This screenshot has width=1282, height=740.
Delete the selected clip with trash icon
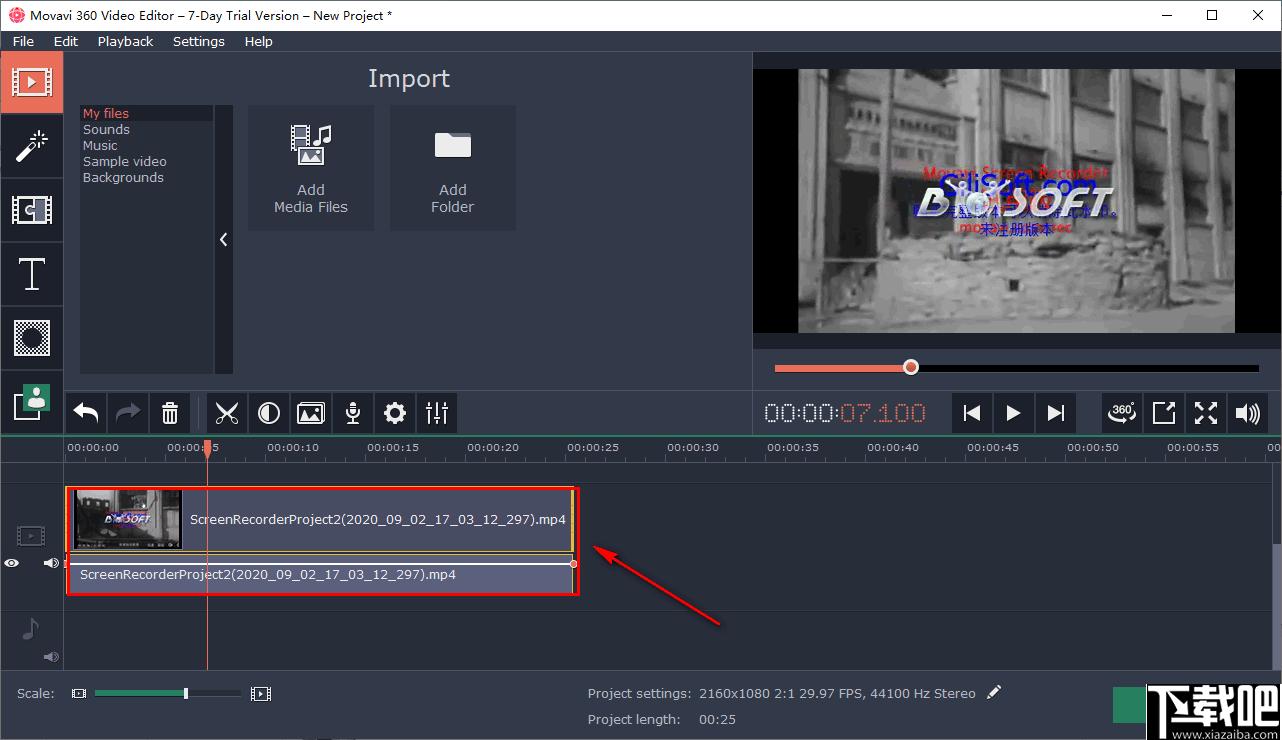pos(170,413)
